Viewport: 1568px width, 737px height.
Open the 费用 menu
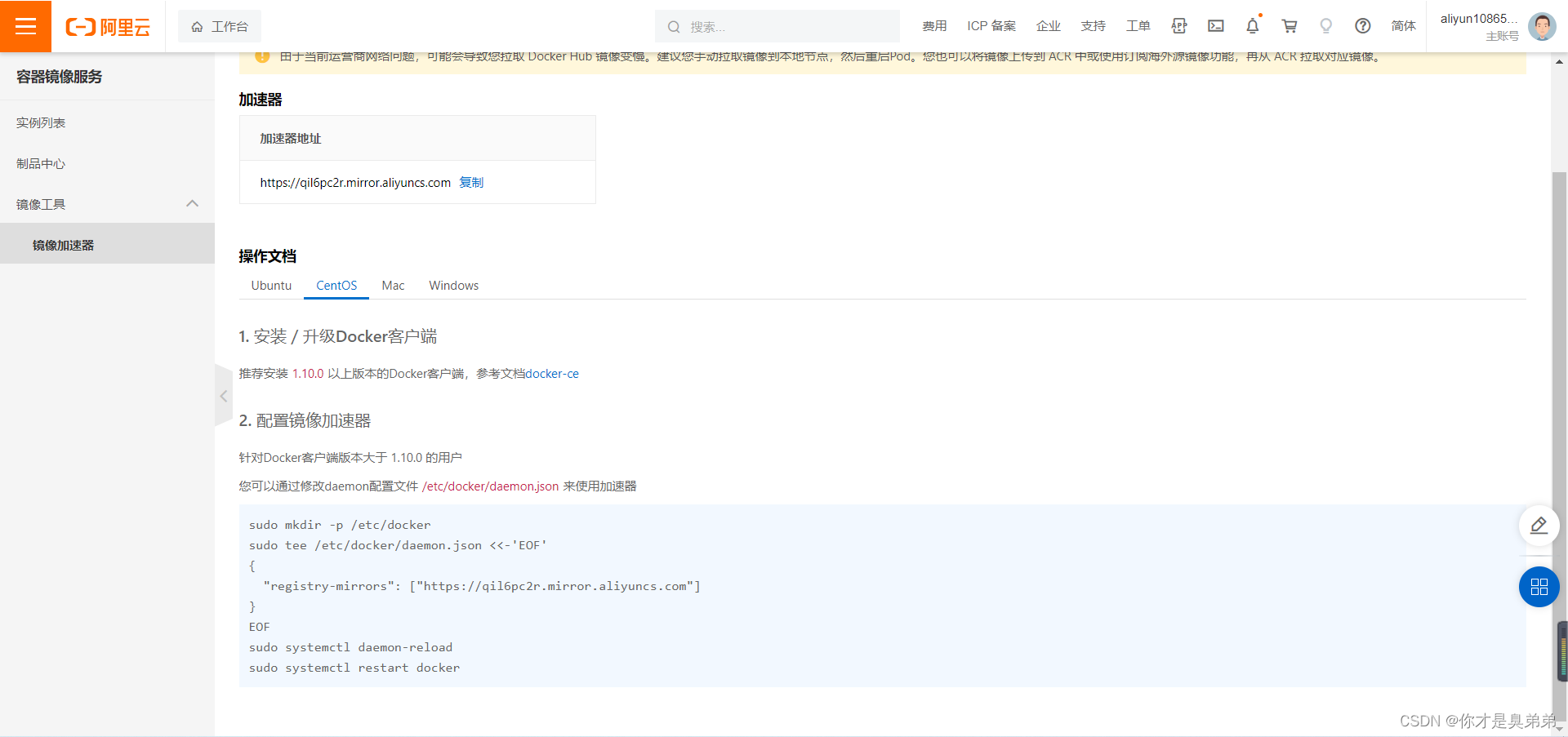tap(934, 26)
